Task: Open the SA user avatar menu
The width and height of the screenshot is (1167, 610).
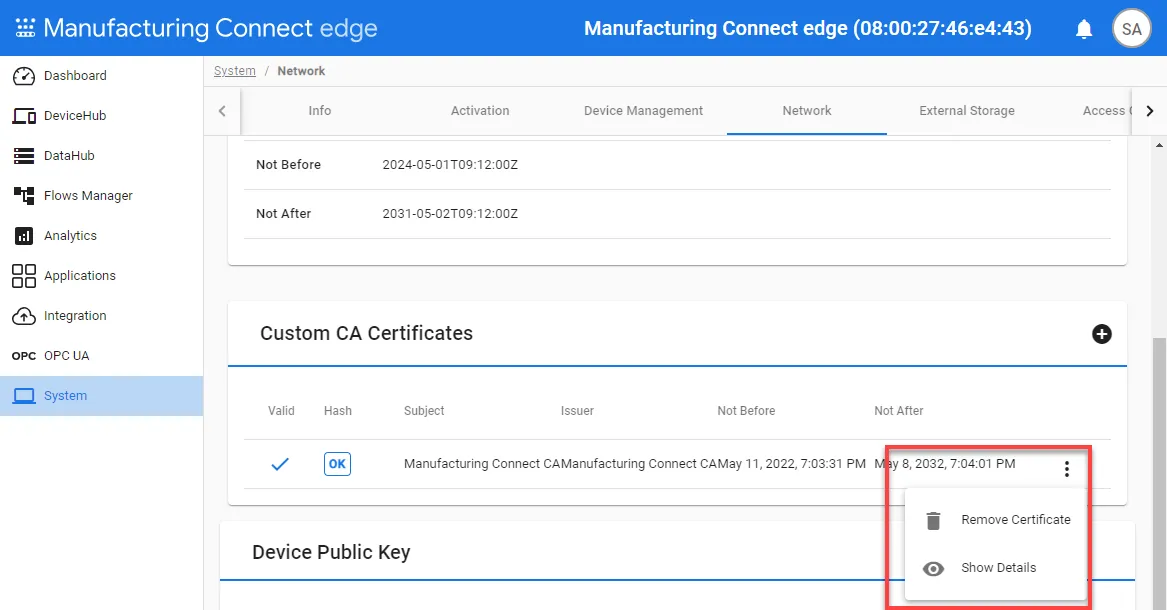Action: 1131,29
